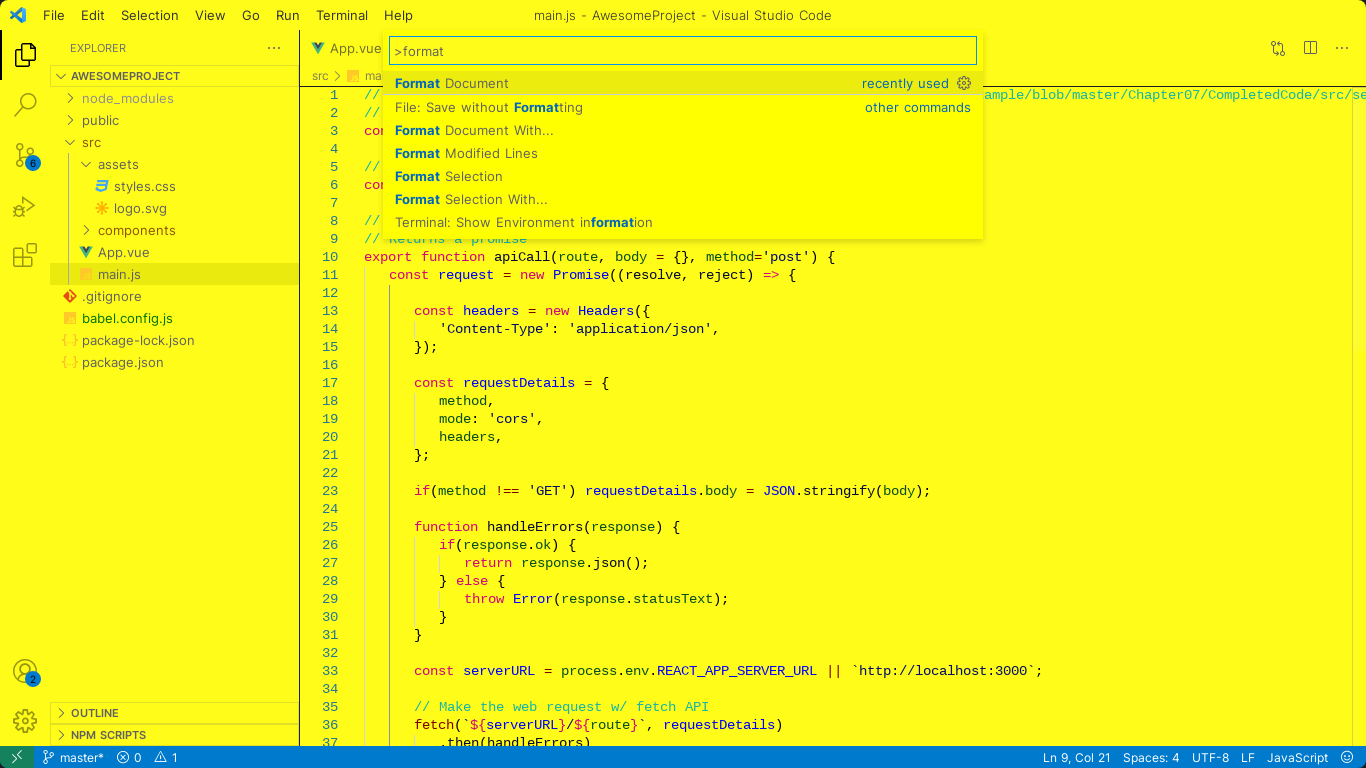1366x768 pixels.
Task: Click the master* branch in status bar
Action: tap(73, 757)
